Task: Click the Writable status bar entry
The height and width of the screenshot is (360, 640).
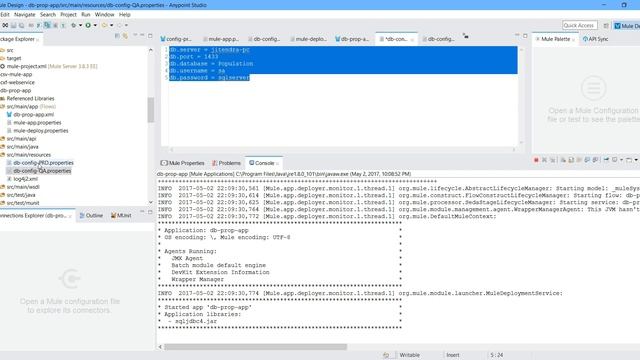Action: pos(409,355)
